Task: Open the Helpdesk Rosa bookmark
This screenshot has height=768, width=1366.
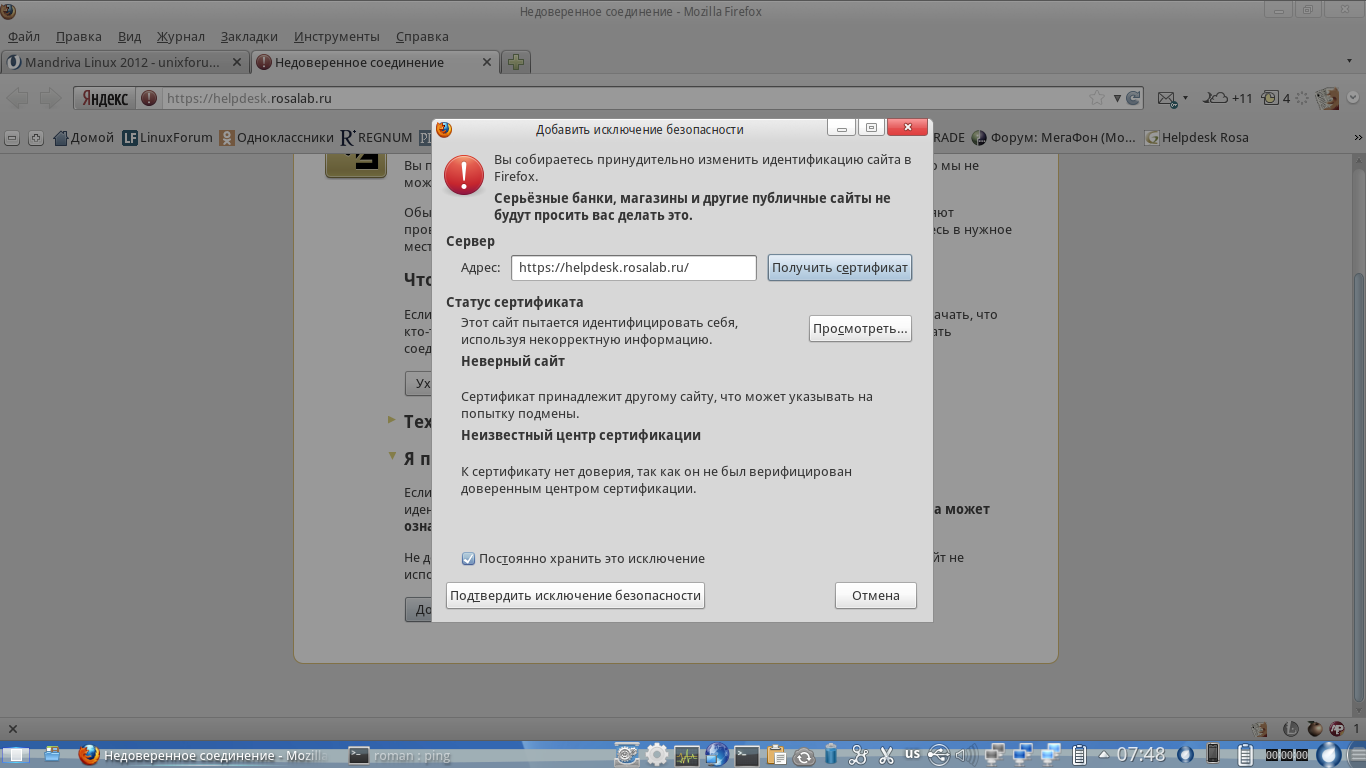Action: pos(1197,138)
